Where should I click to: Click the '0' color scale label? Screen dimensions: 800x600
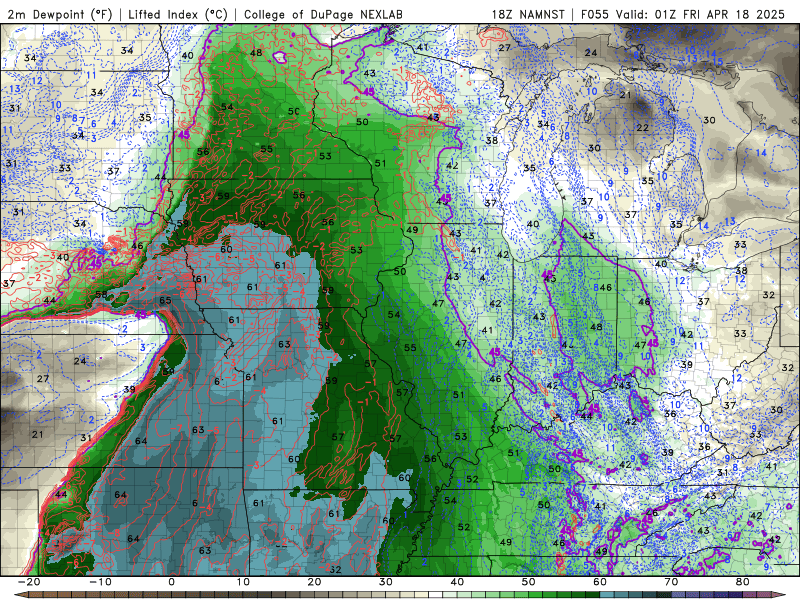tap(171, 582)
